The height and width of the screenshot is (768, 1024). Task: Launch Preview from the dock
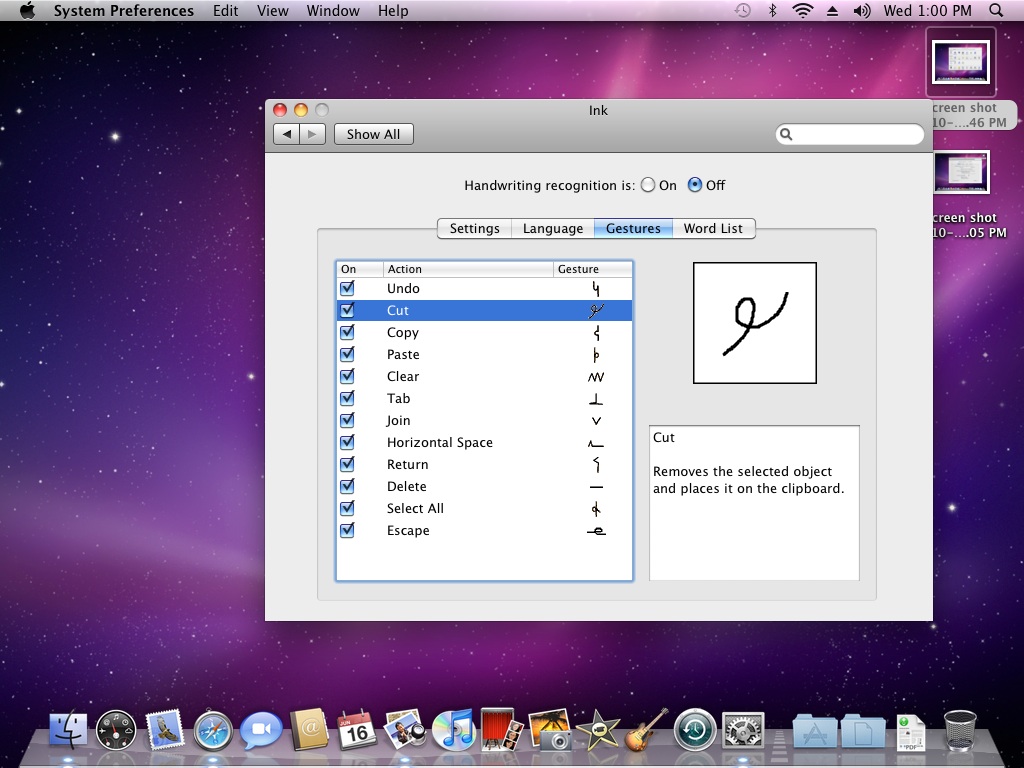(x=405, y=729)
